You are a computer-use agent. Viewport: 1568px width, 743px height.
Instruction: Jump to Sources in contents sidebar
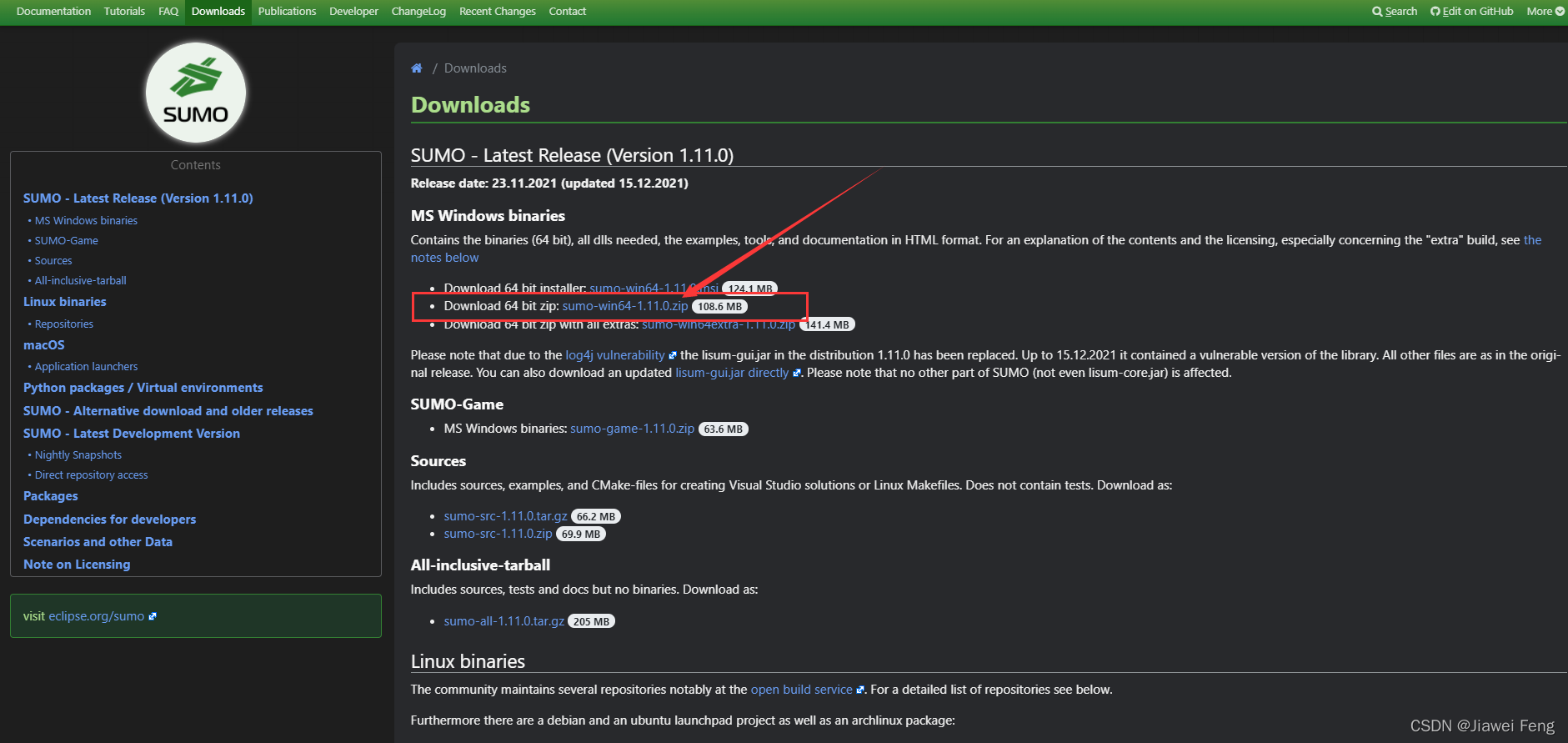53,261
